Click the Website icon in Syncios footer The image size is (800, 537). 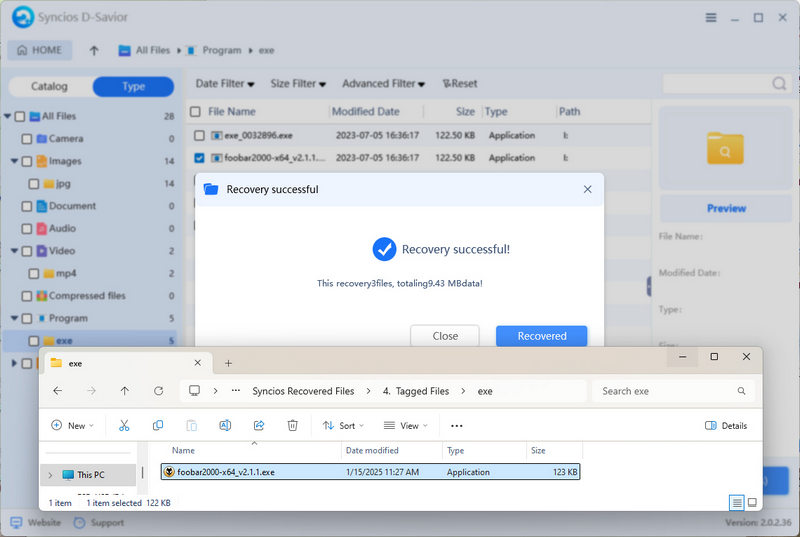point(17,523)
